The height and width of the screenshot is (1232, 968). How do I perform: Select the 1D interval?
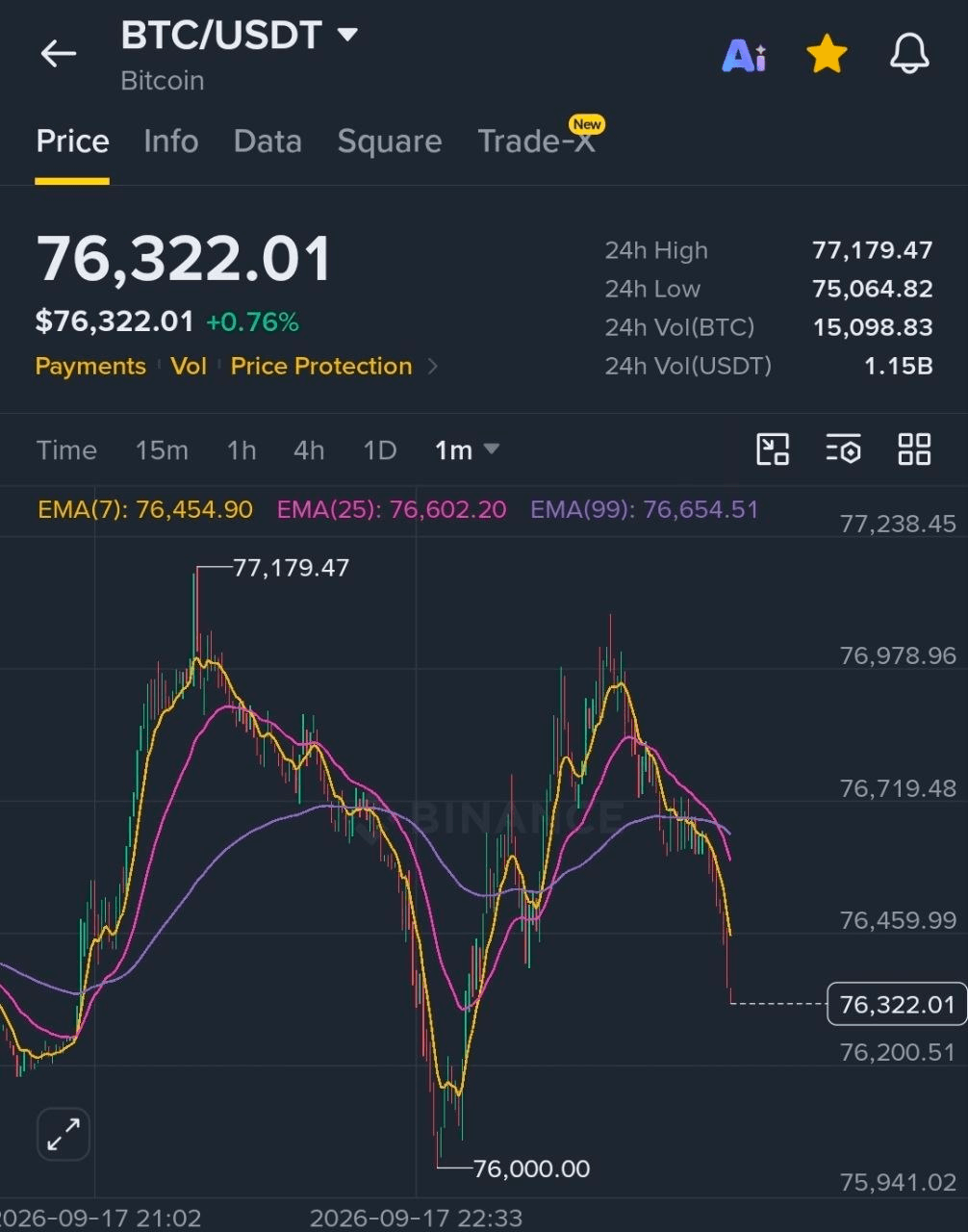(x=380, y=449)
